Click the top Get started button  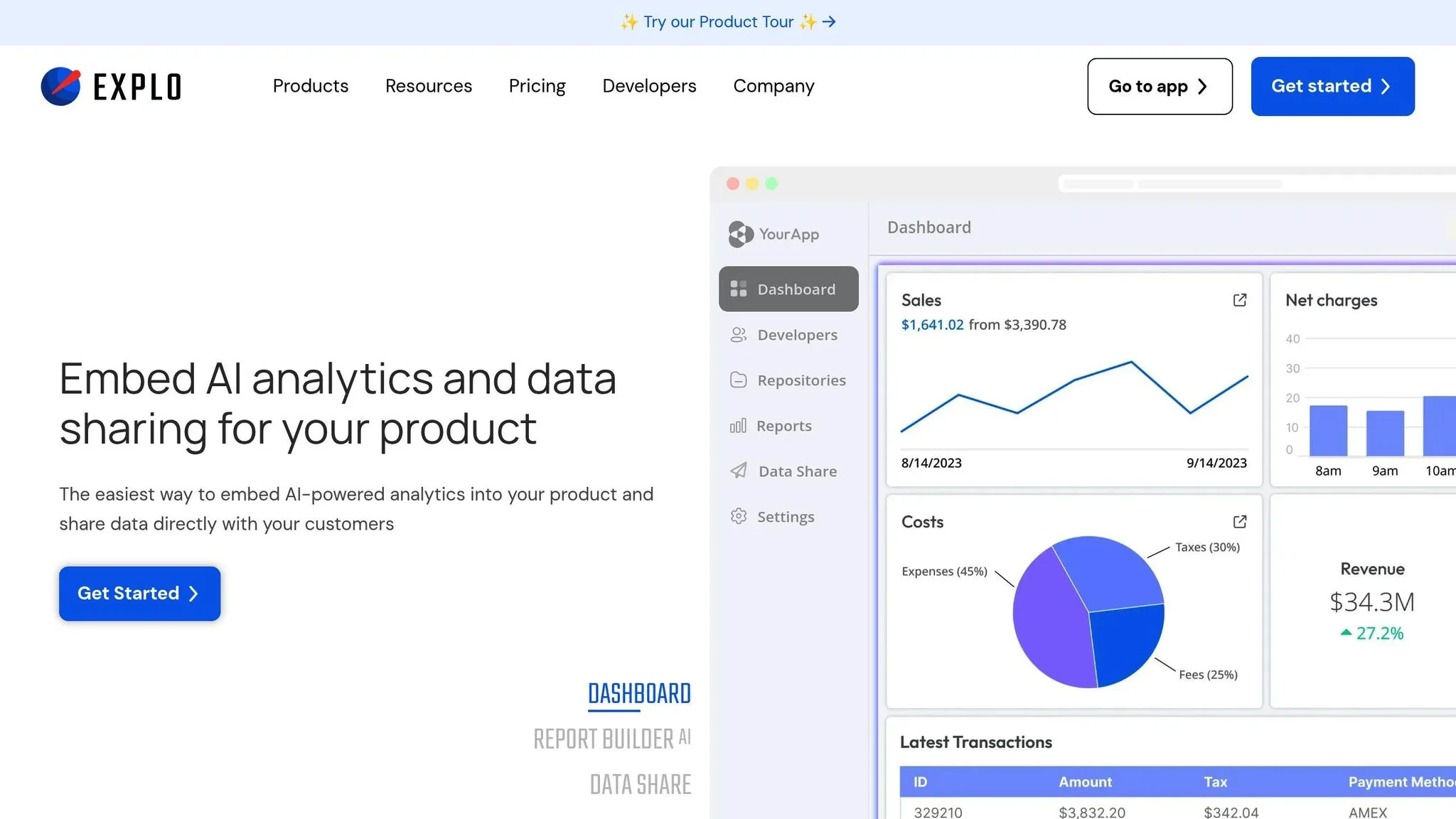tap(1333, 86)
